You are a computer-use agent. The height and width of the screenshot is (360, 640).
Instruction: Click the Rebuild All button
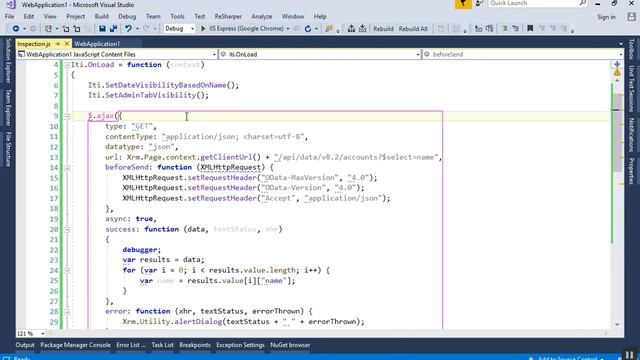pos(413,29)
